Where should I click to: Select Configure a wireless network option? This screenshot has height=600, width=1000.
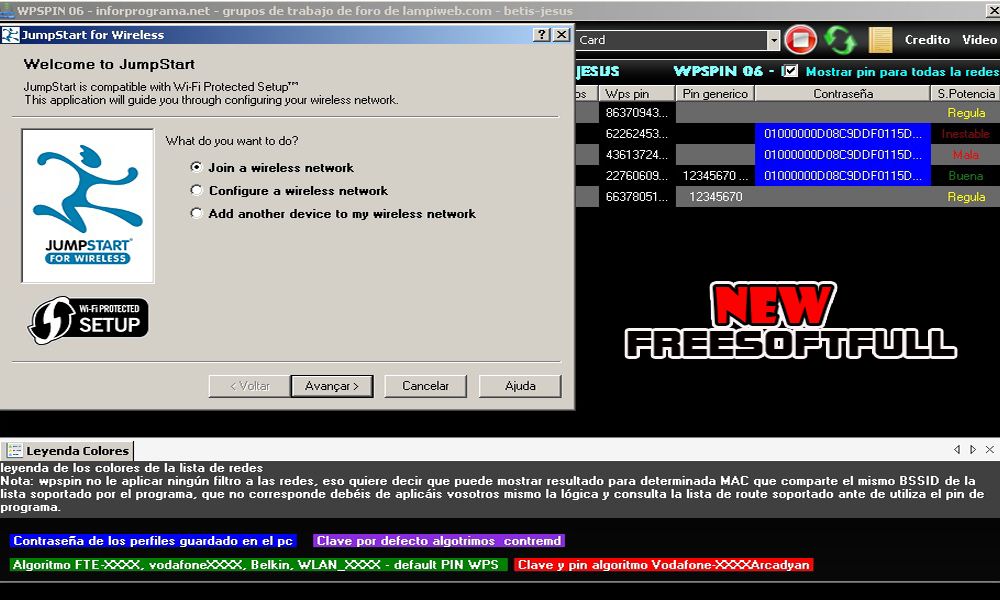pos(197,191)
